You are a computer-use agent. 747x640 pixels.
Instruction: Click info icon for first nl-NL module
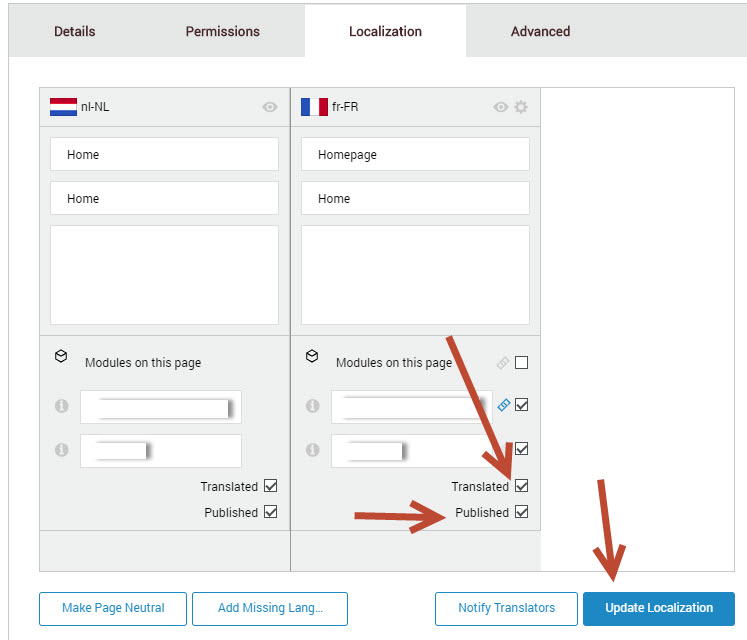tap(61, 406)
